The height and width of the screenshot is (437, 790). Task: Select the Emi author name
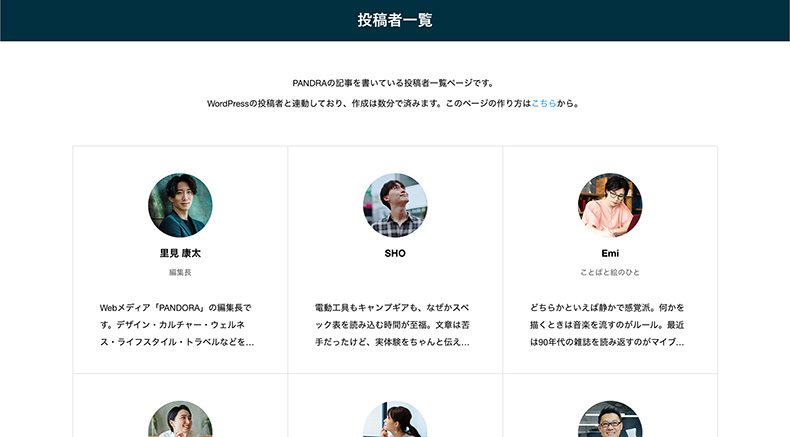[x=610, y=253]
